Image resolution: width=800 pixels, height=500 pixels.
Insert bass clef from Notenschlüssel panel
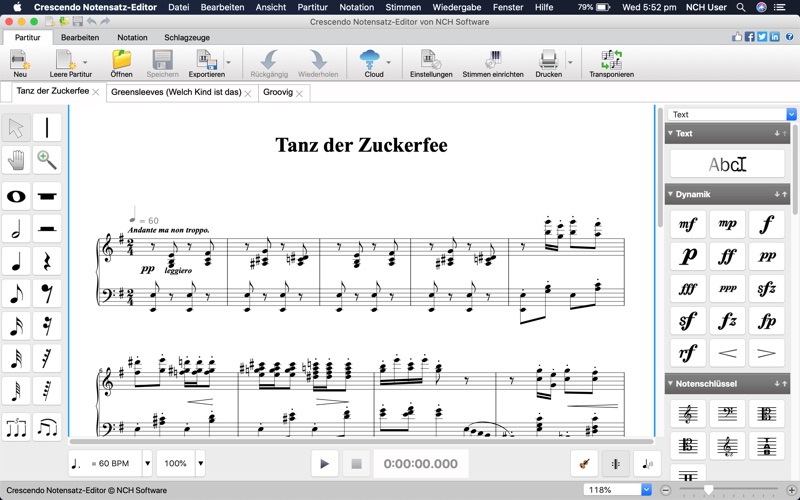tap(728, 414)
